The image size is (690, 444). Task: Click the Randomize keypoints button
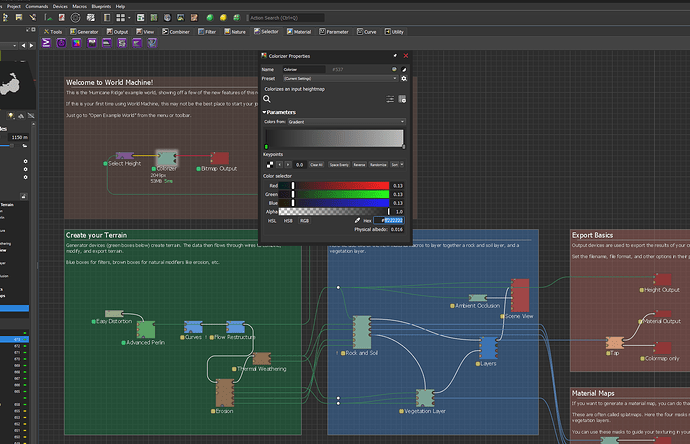(378, 164)
